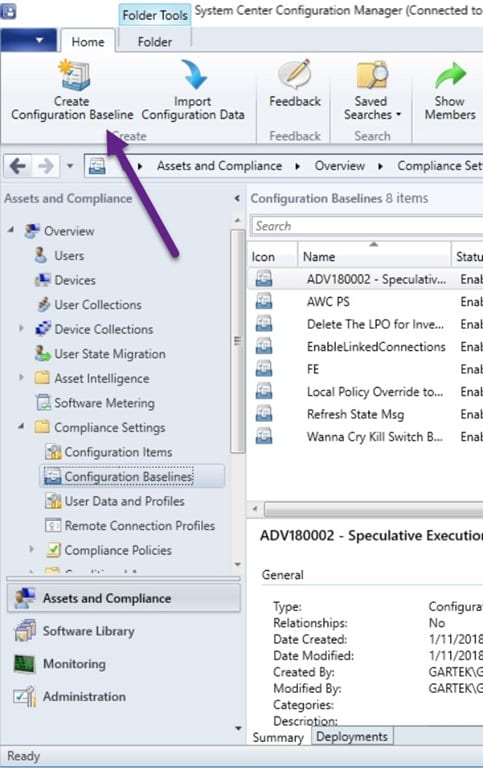This screenshot has width=483, height=768.
Task: Select the Remote Connection Profiles icon
Action: [53, 525]
